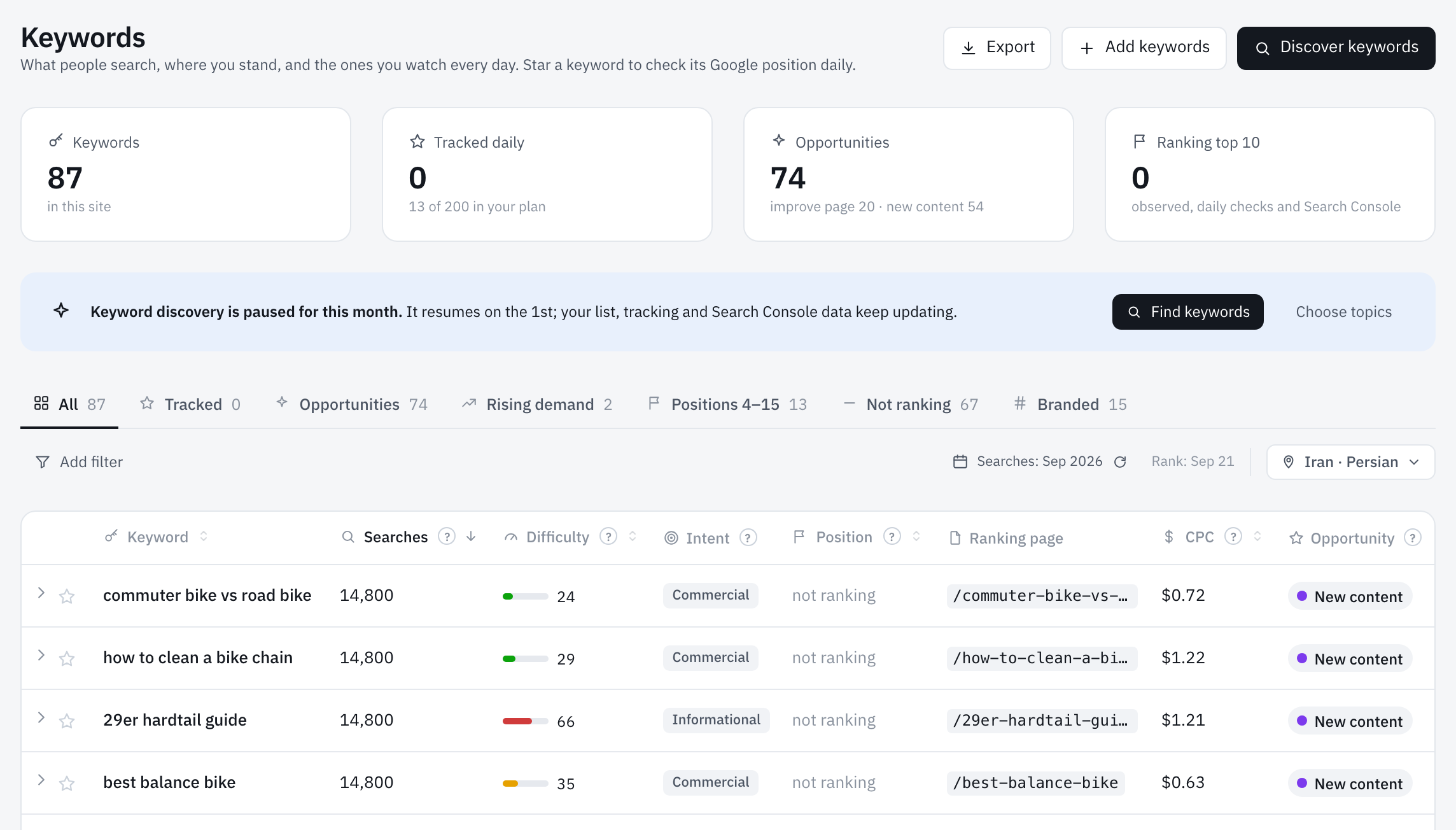1456x830 pixels.
Task: Click the Searches column magnifier icon
Action: coord(348,537)
